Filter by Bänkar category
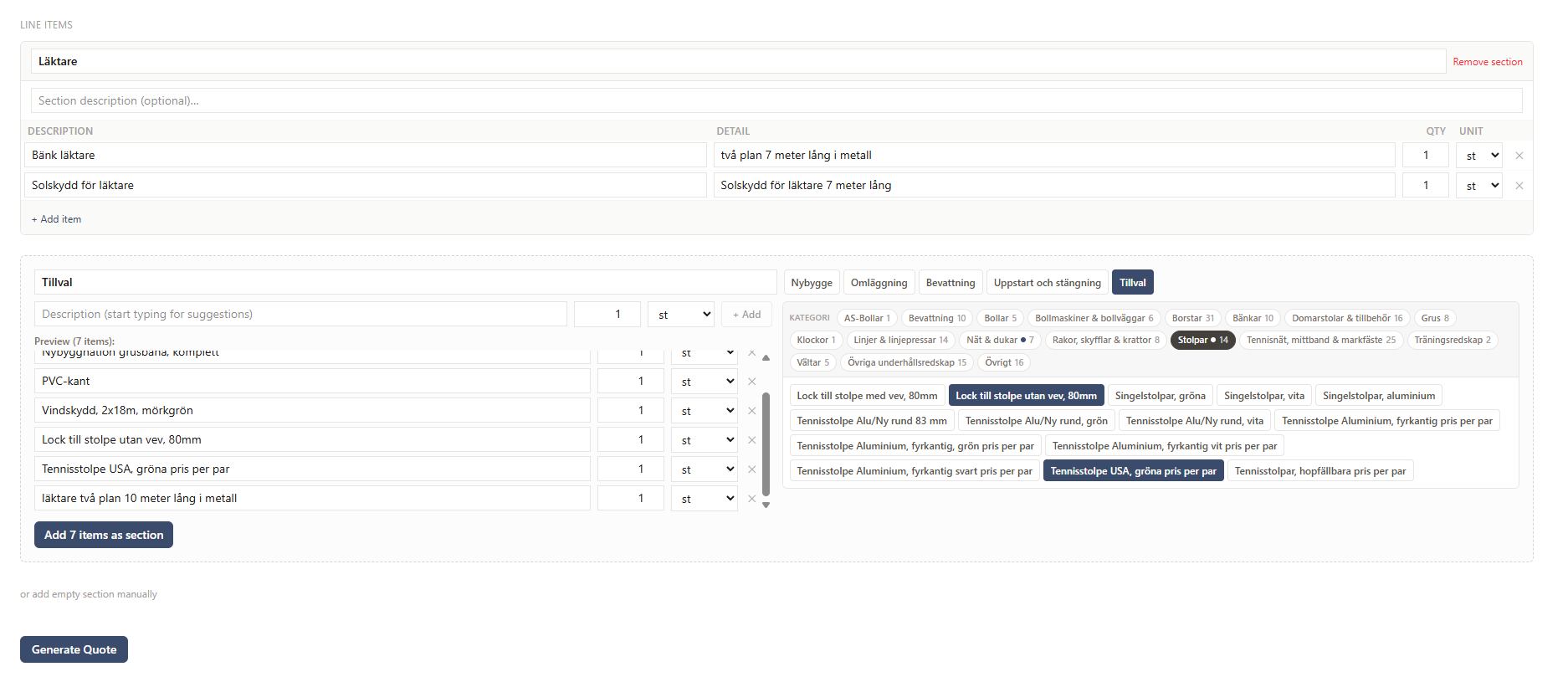This screenshot has width=1568, height=677. pyautogui.click(x=1253, y=318)
